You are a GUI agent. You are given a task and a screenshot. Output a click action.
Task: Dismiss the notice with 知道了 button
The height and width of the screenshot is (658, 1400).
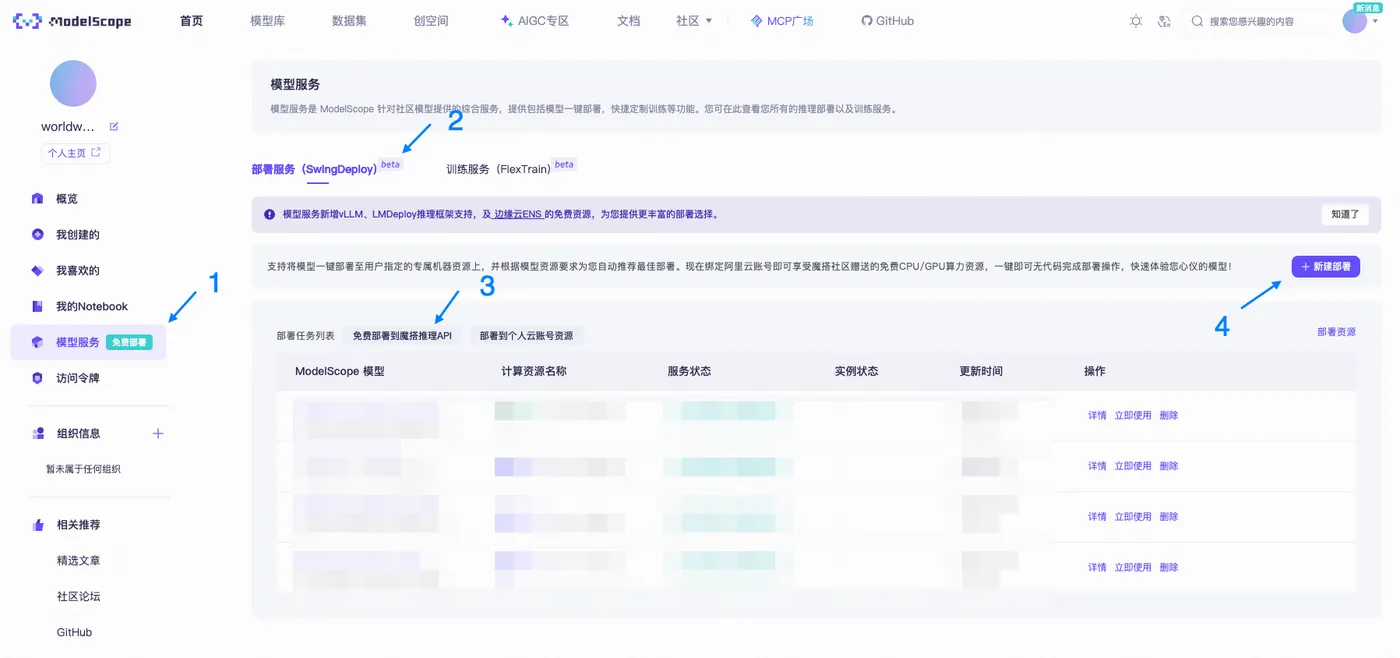1345,214
